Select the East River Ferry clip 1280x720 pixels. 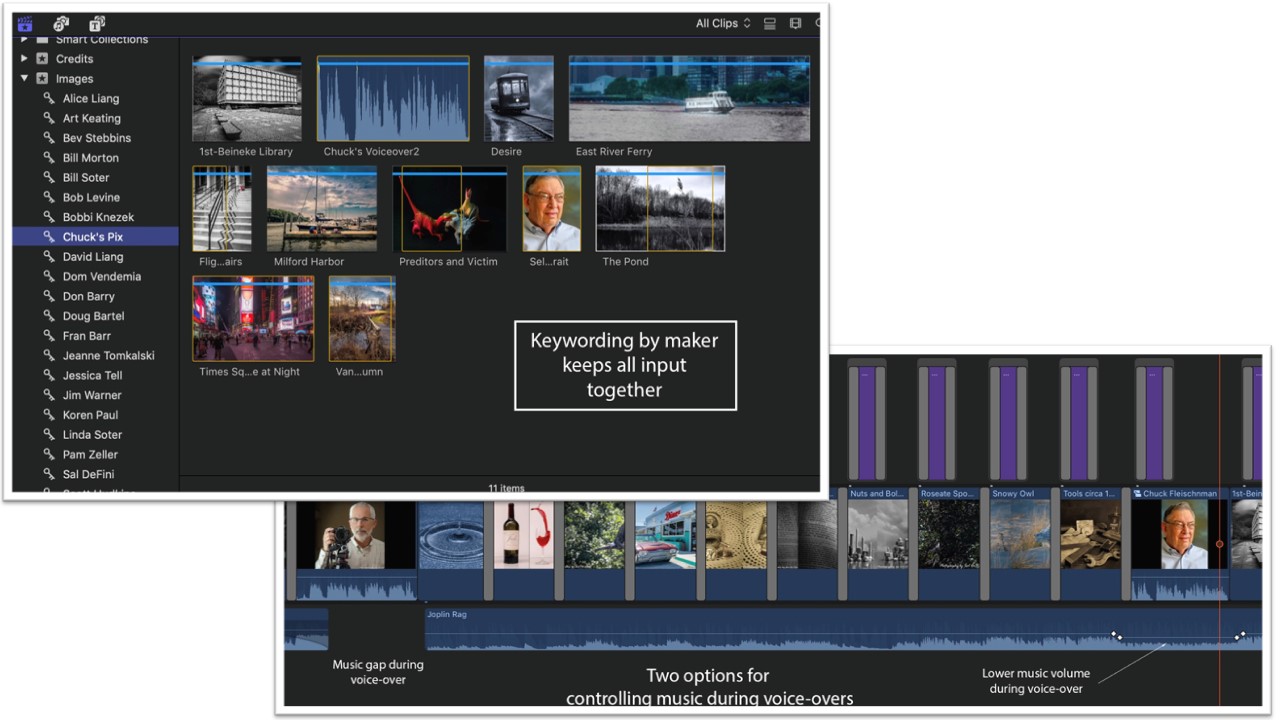pos(689,98)
